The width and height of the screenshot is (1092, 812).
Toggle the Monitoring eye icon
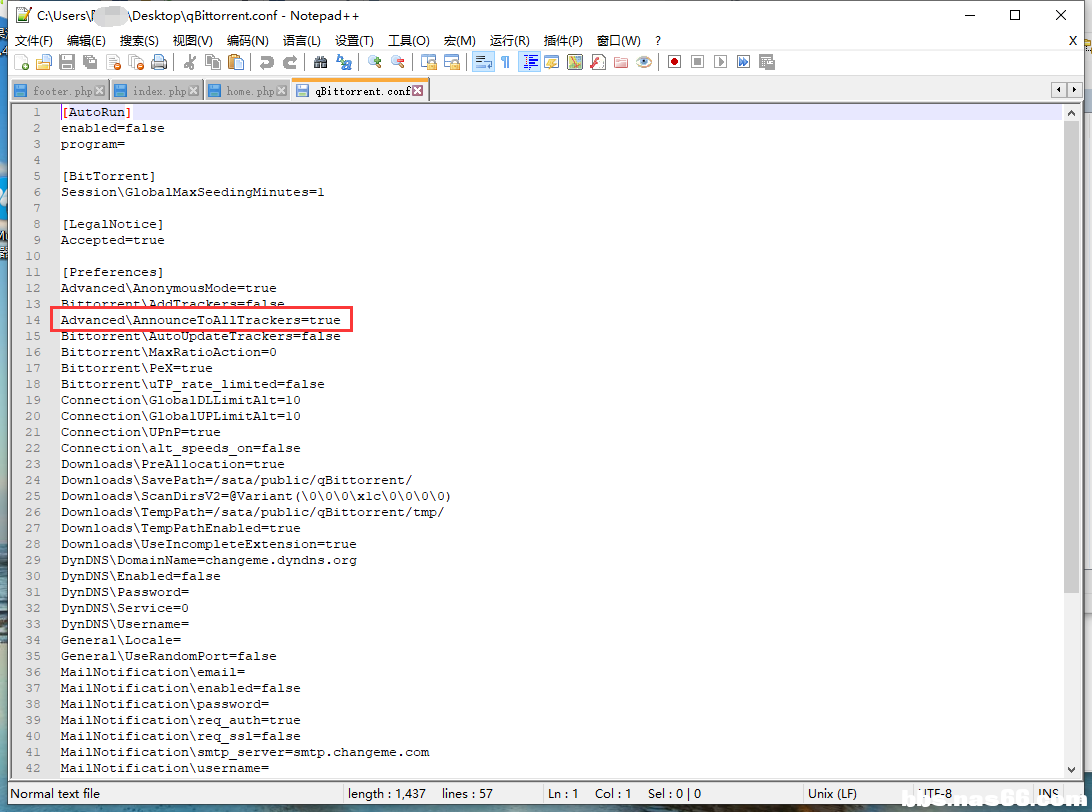coord(644,63)
